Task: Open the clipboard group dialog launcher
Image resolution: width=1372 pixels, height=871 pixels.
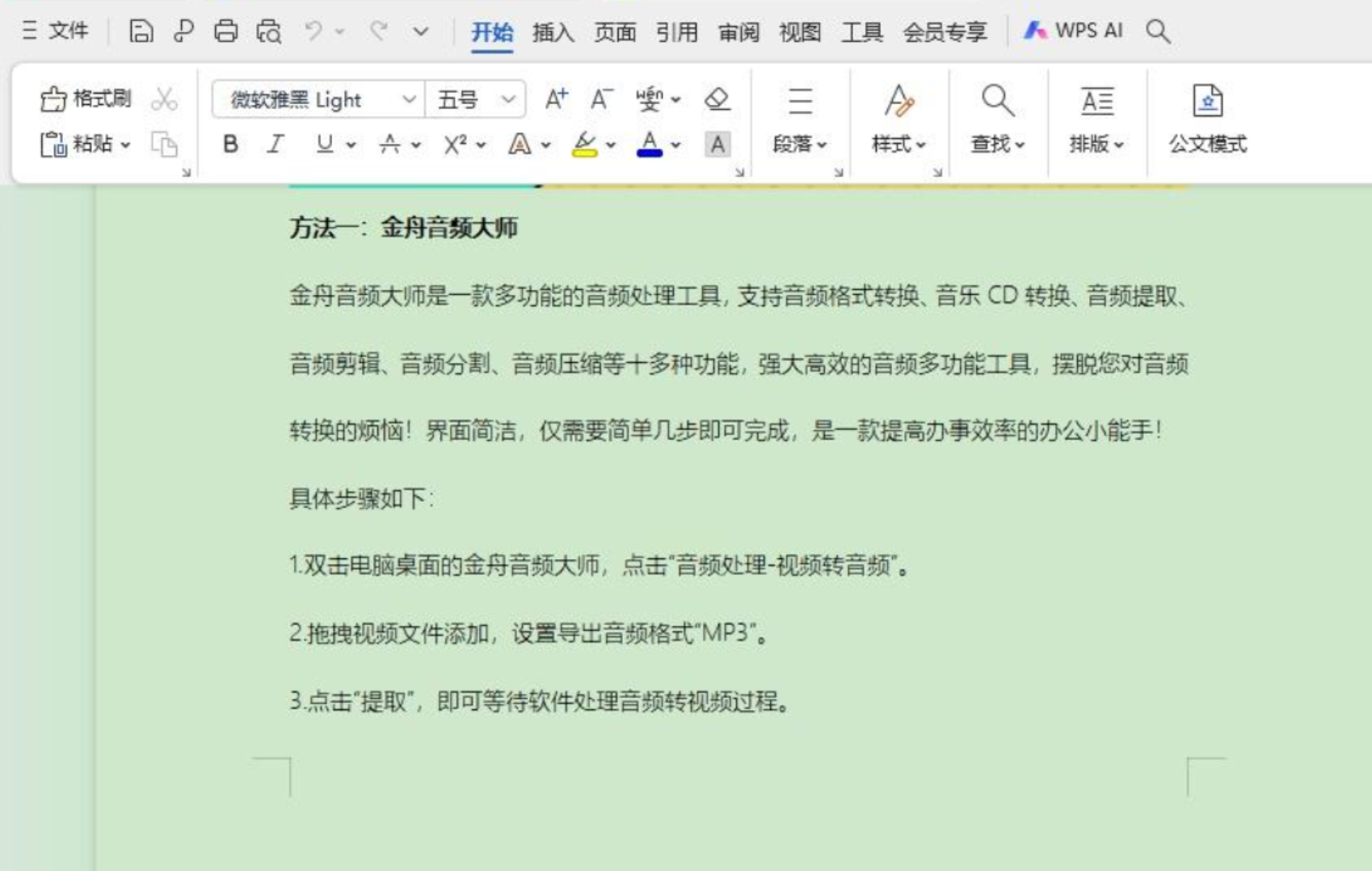Action: (186, 171)
